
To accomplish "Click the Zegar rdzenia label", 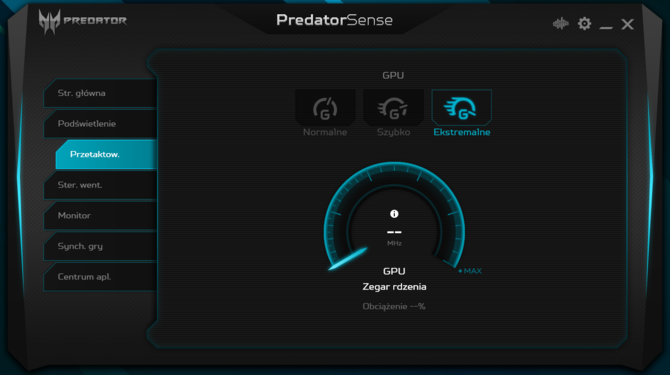I will point(394,287).
